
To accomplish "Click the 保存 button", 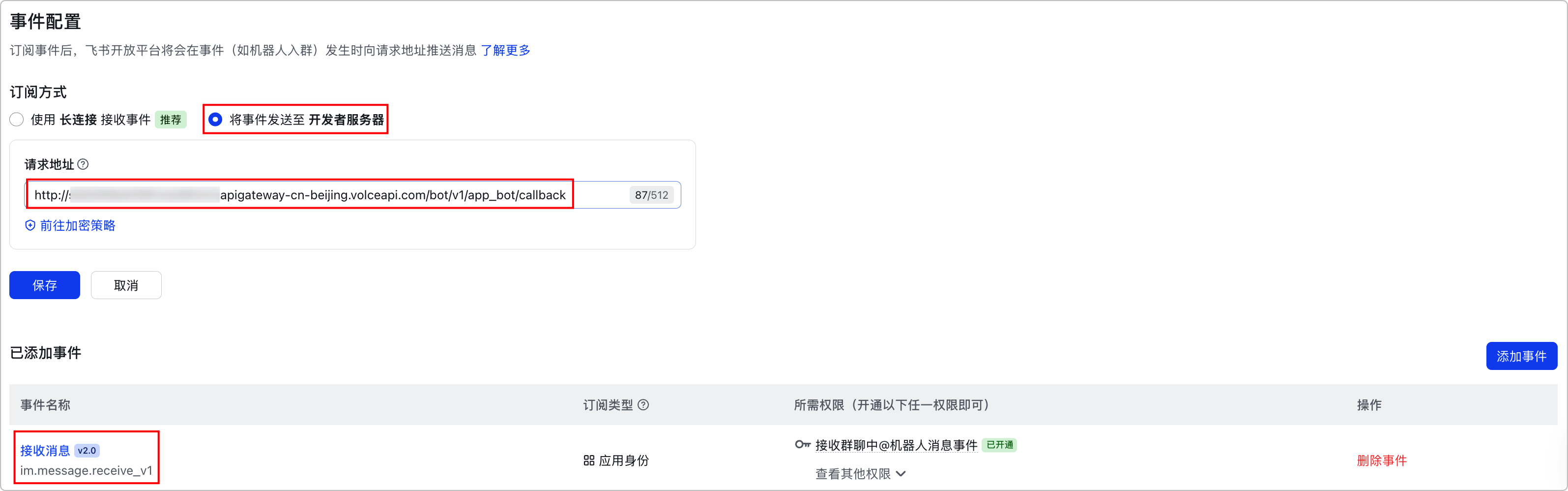I will pos(44,285).
